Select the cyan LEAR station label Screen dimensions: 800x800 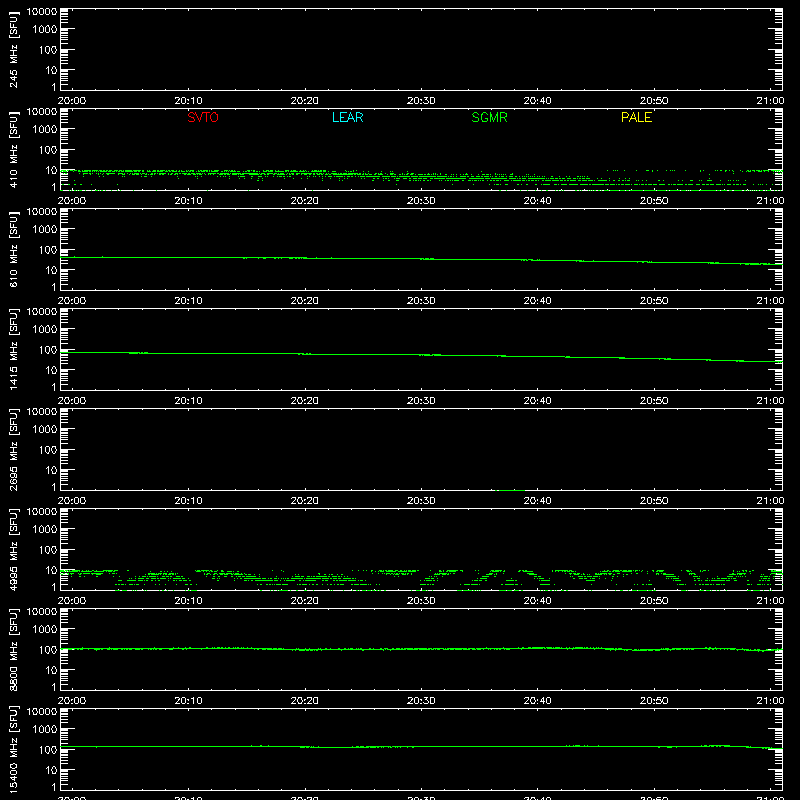pyautogui.click(x=347, y=117)
